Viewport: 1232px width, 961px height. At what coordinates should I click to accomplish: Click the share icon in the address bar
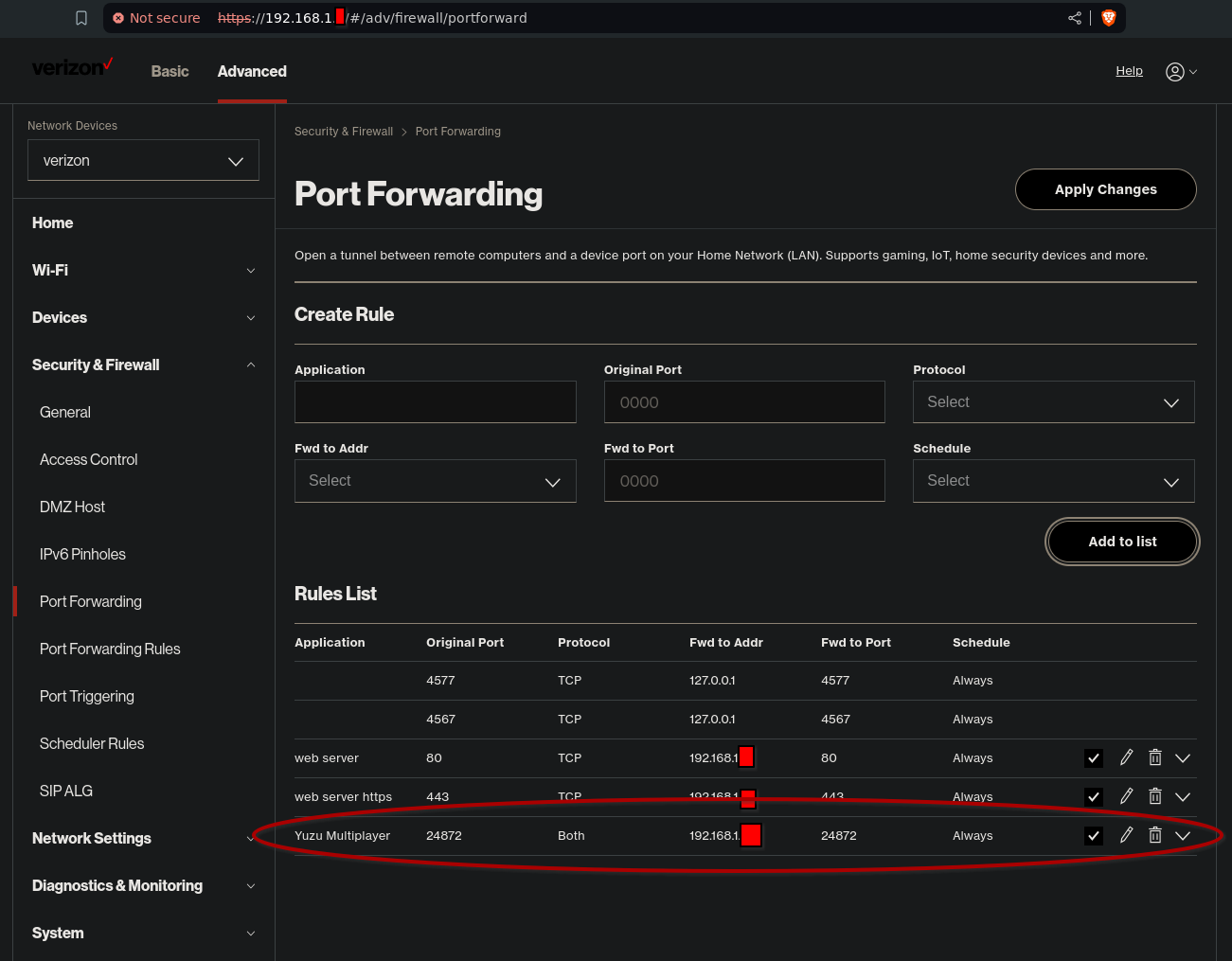tap(1075, 18)
